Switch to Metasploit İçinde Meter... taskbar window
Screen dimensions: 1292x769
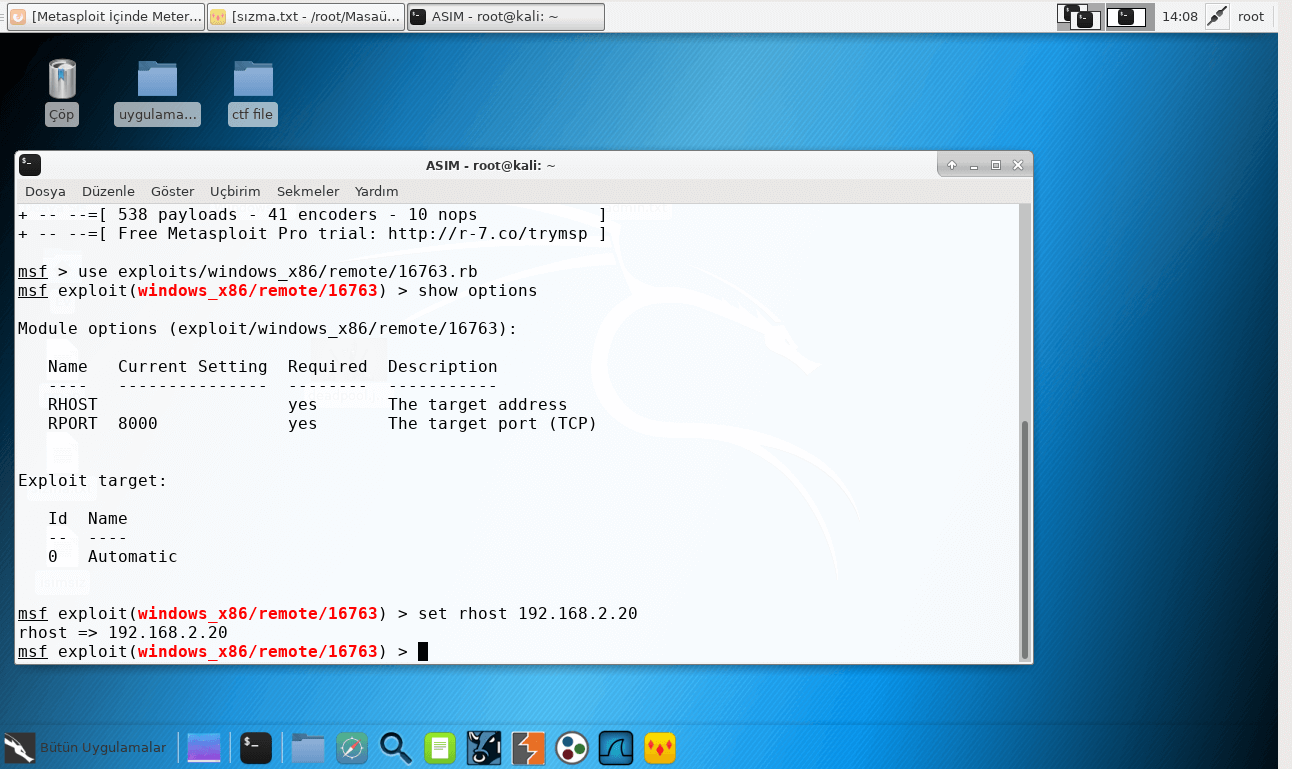105,16
